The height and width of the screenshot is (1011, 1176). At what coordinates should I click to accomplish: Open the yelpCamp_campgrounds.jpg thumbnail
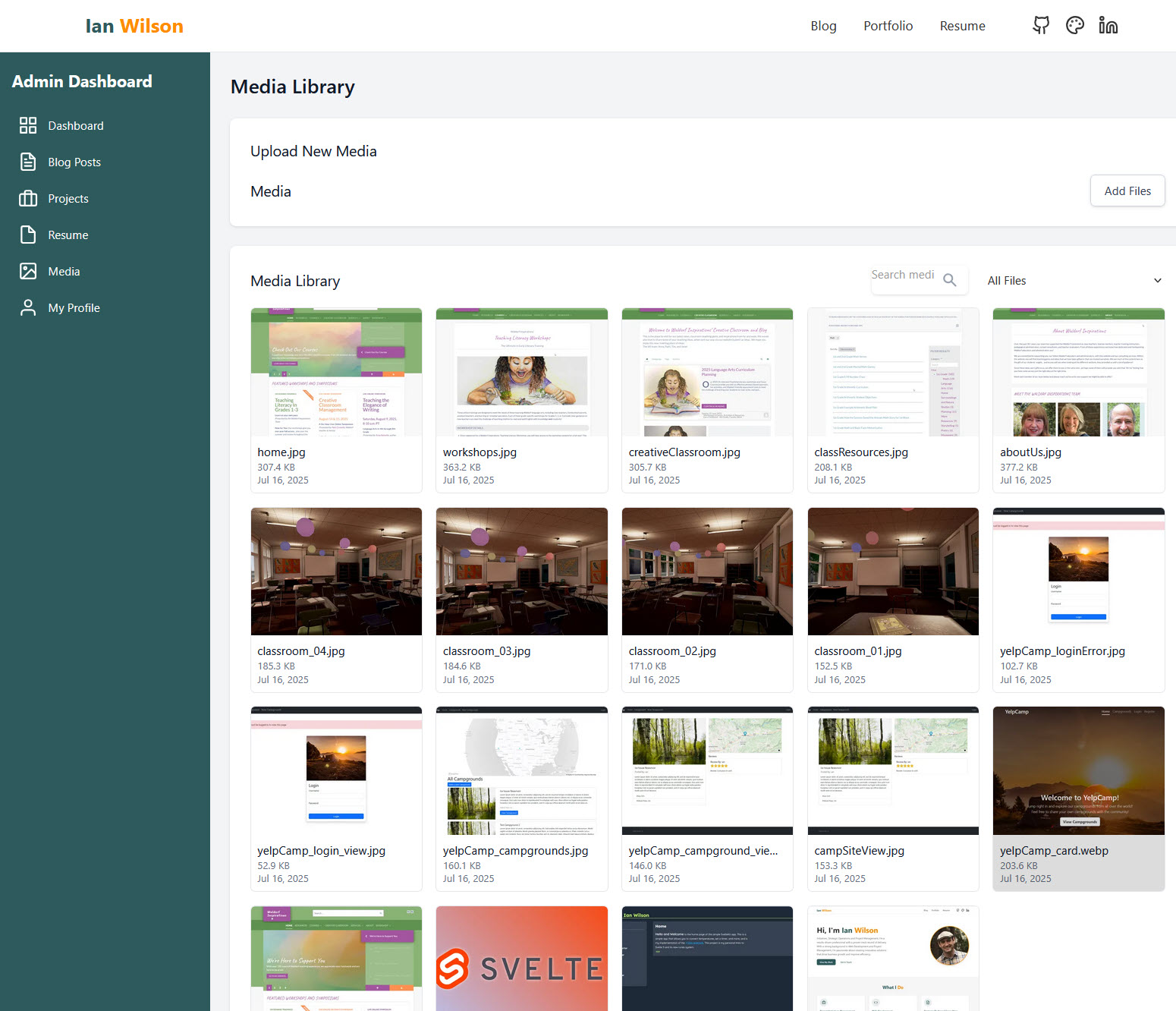(522, 771)
